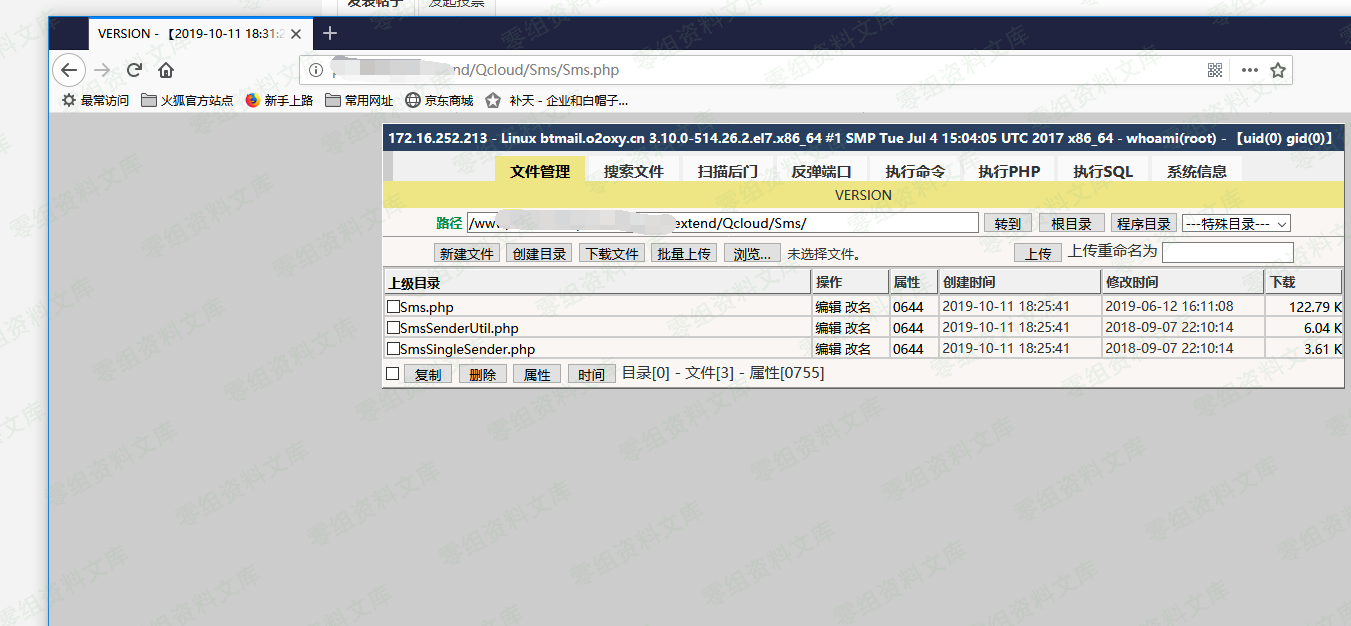Click the 新建文件 button
This screenshot has width=1351, height=626.
tap(467, 254)
